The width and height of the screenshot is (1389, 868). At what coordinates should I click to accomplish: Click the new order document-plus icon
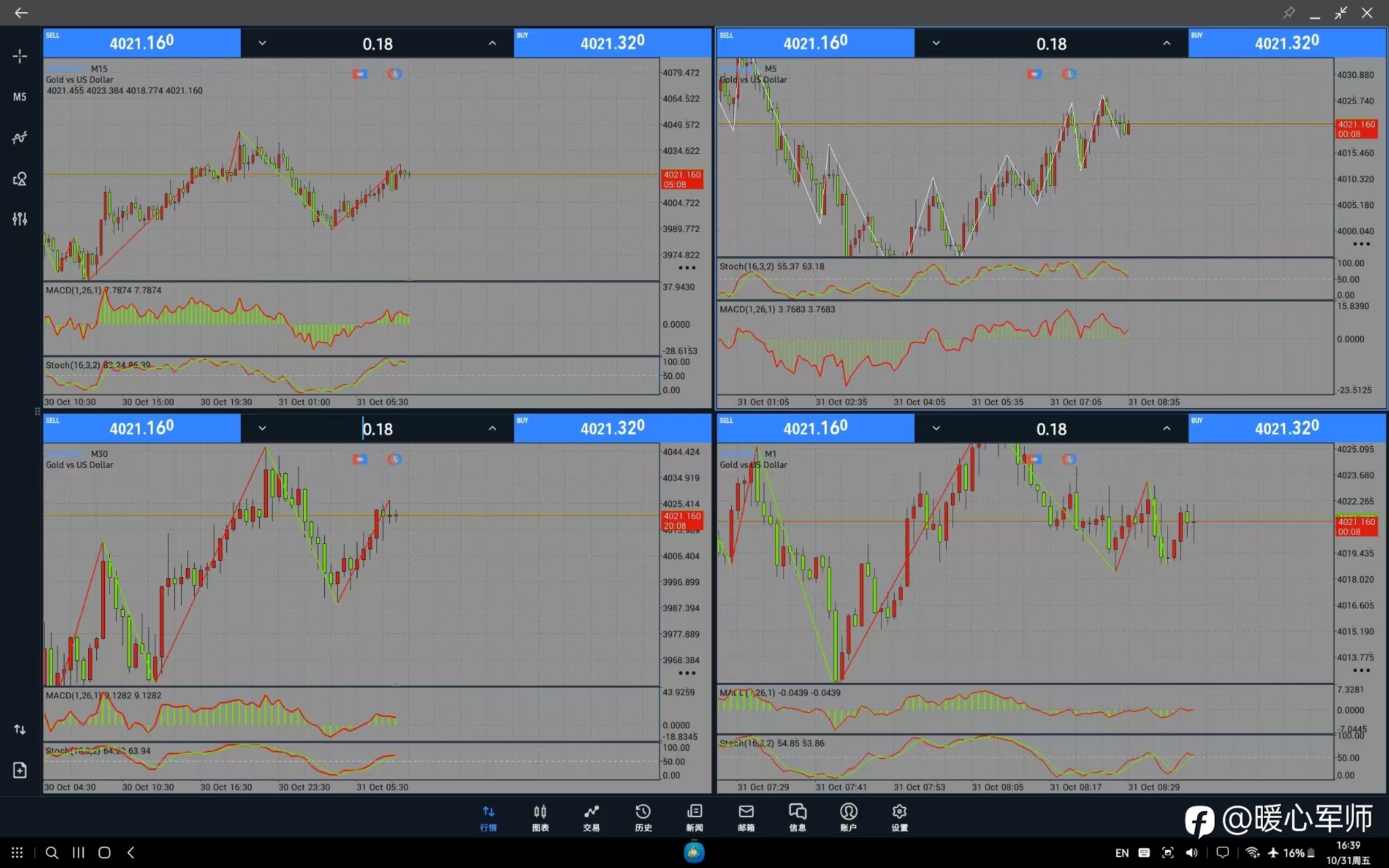[x=20, y=770]
